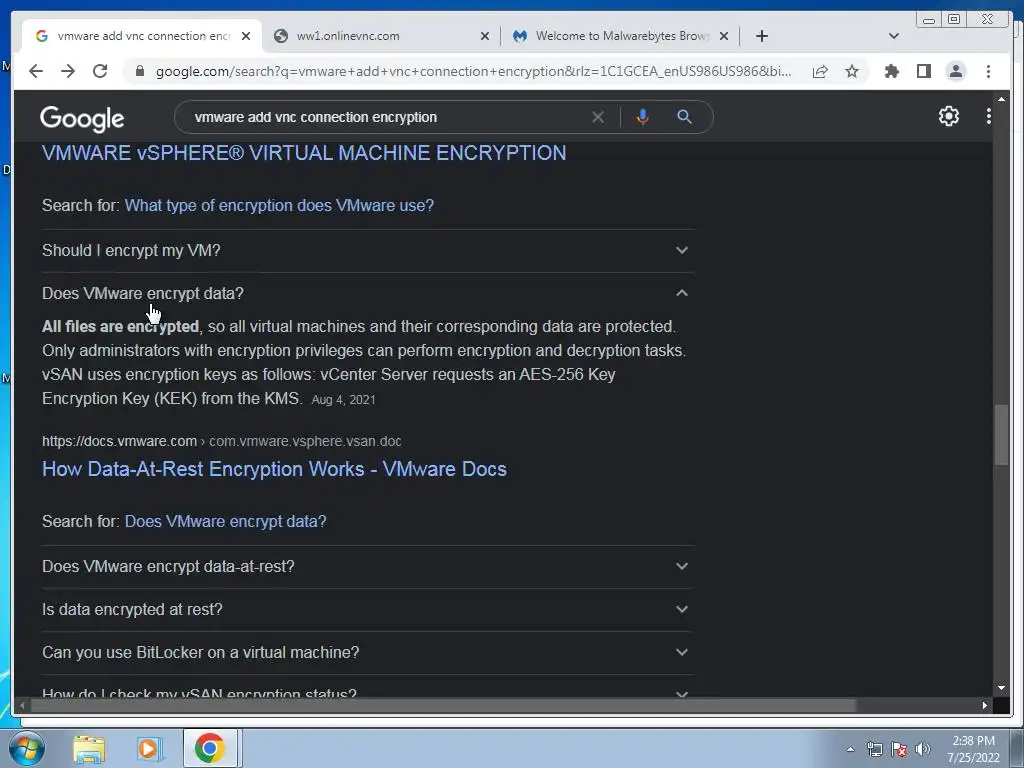Select the vmware add vnc connection tab
1024x768 pixels.
coord(142,36)
